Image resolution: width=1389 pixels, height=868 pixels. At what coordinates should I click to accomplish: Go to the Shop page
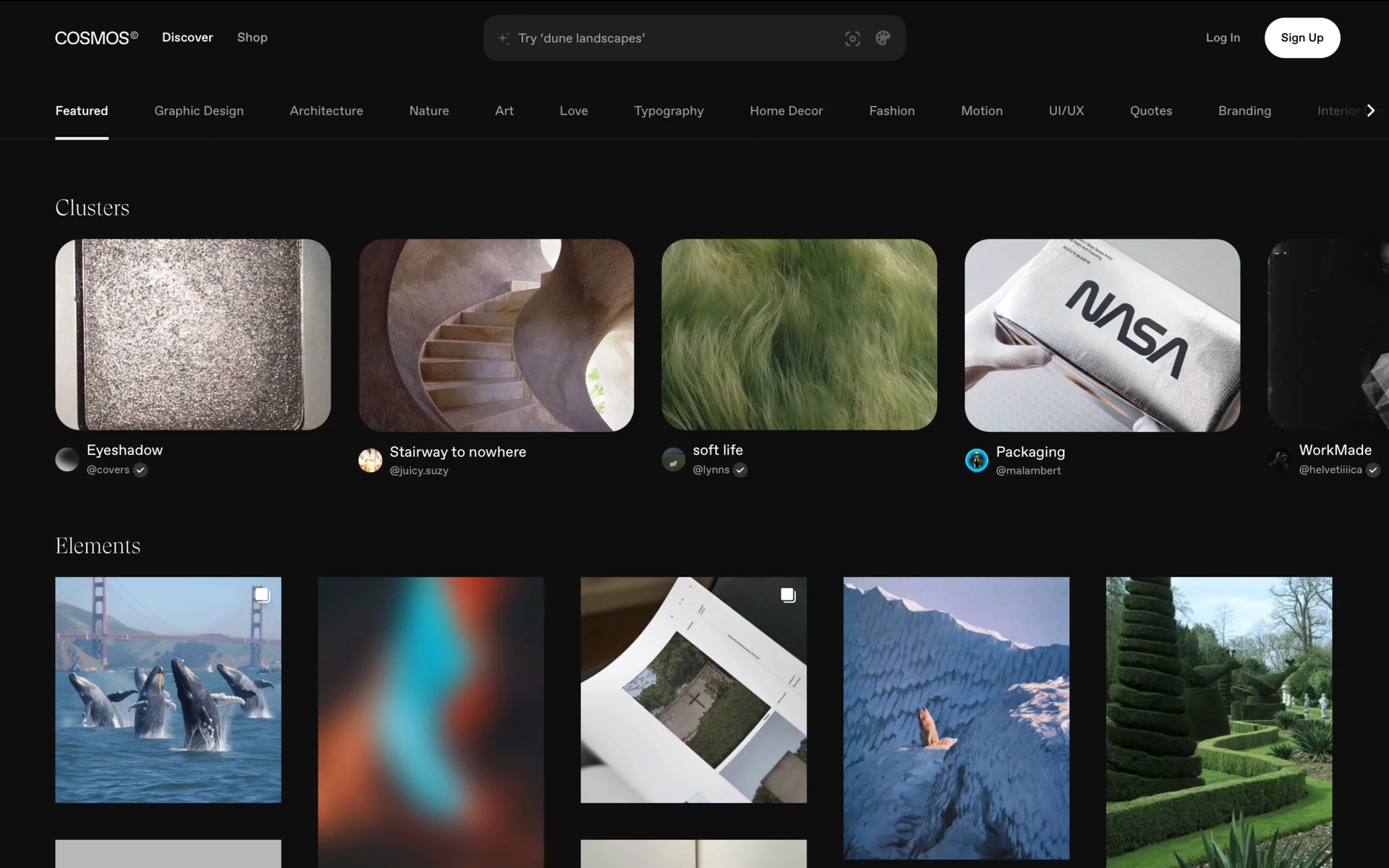[252, 38]
